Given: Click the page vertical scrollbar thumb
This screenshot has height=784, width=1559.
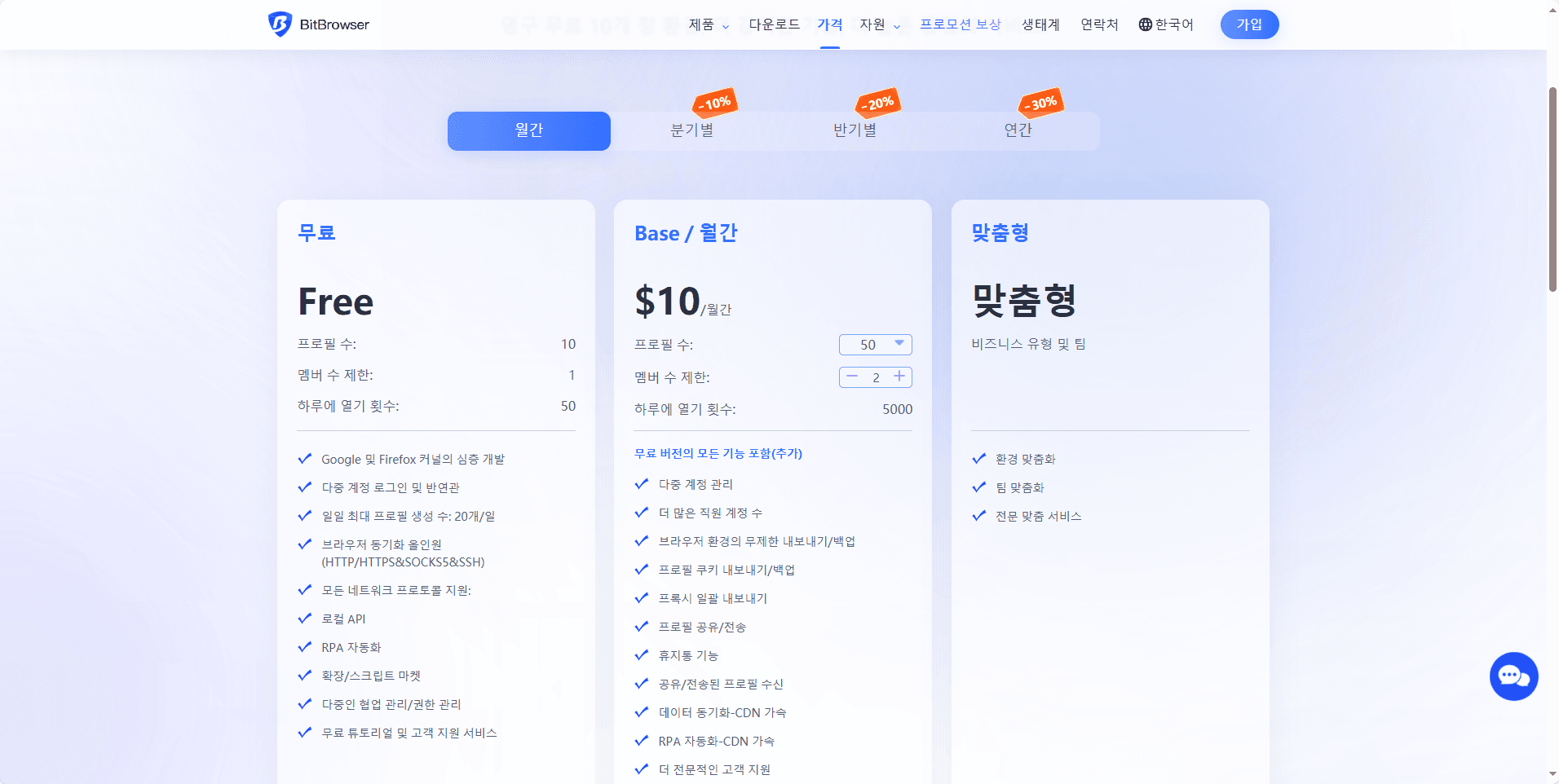Looking at the screenshot, I should 1552,187.
